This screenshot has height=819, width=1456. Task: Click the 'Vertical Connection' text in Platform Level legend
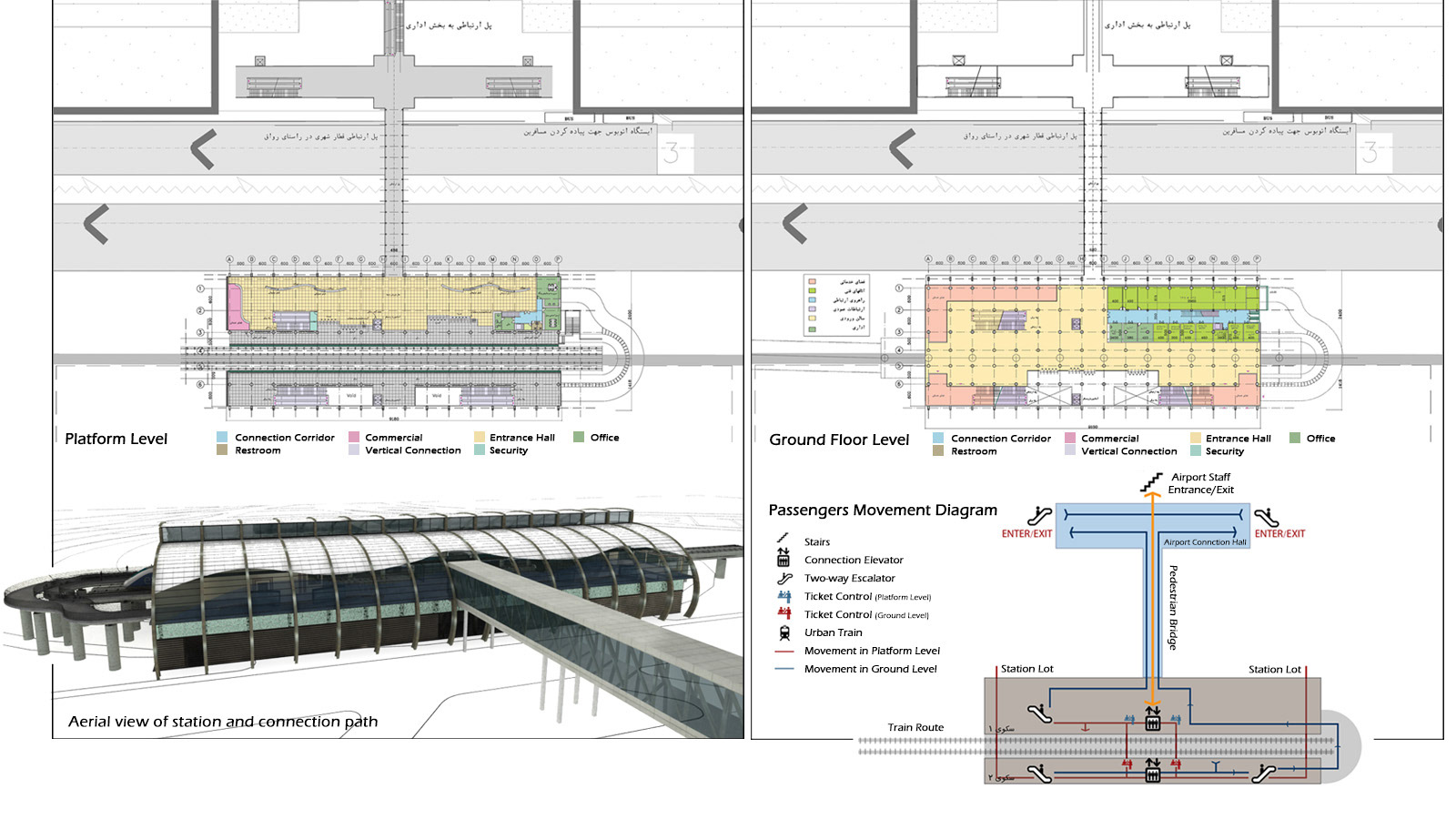413,450
